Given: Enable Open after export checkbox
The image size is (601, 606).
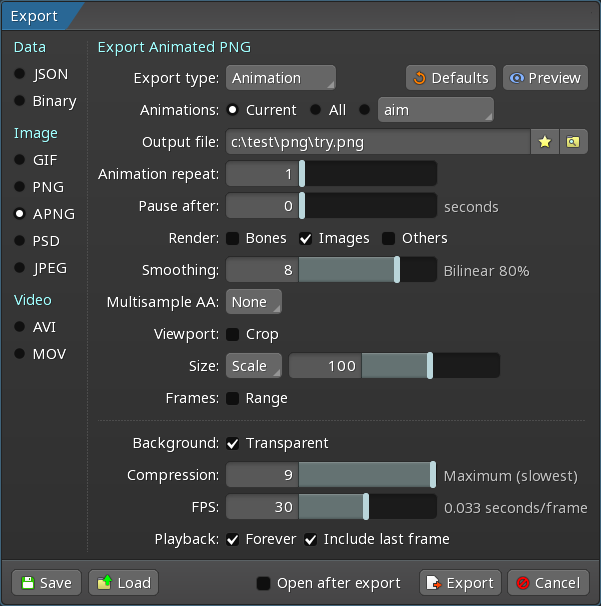Looking at the screenshot, I should coord(263,583).
